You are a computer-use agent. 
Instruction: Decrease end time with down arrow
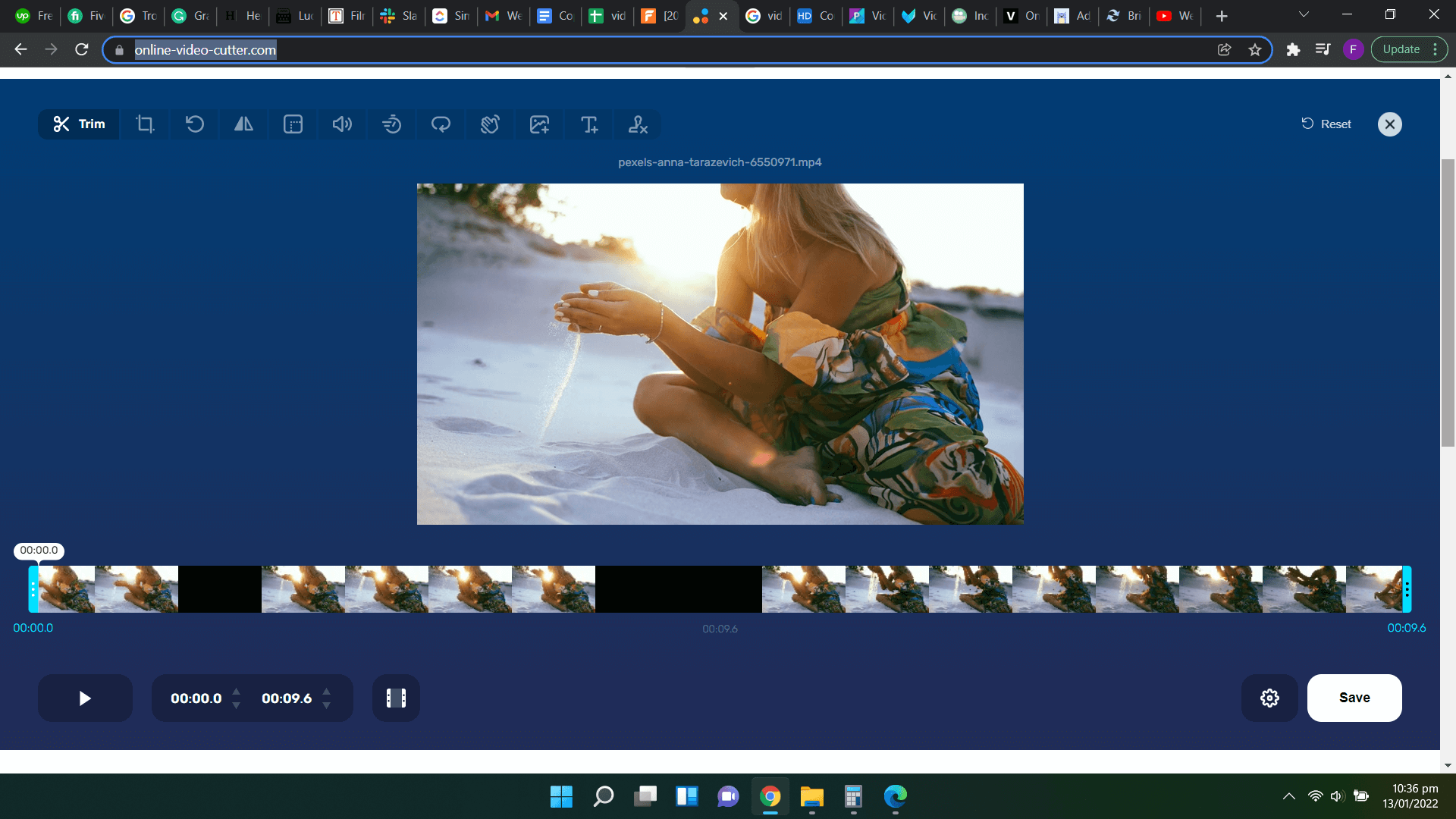327,706
